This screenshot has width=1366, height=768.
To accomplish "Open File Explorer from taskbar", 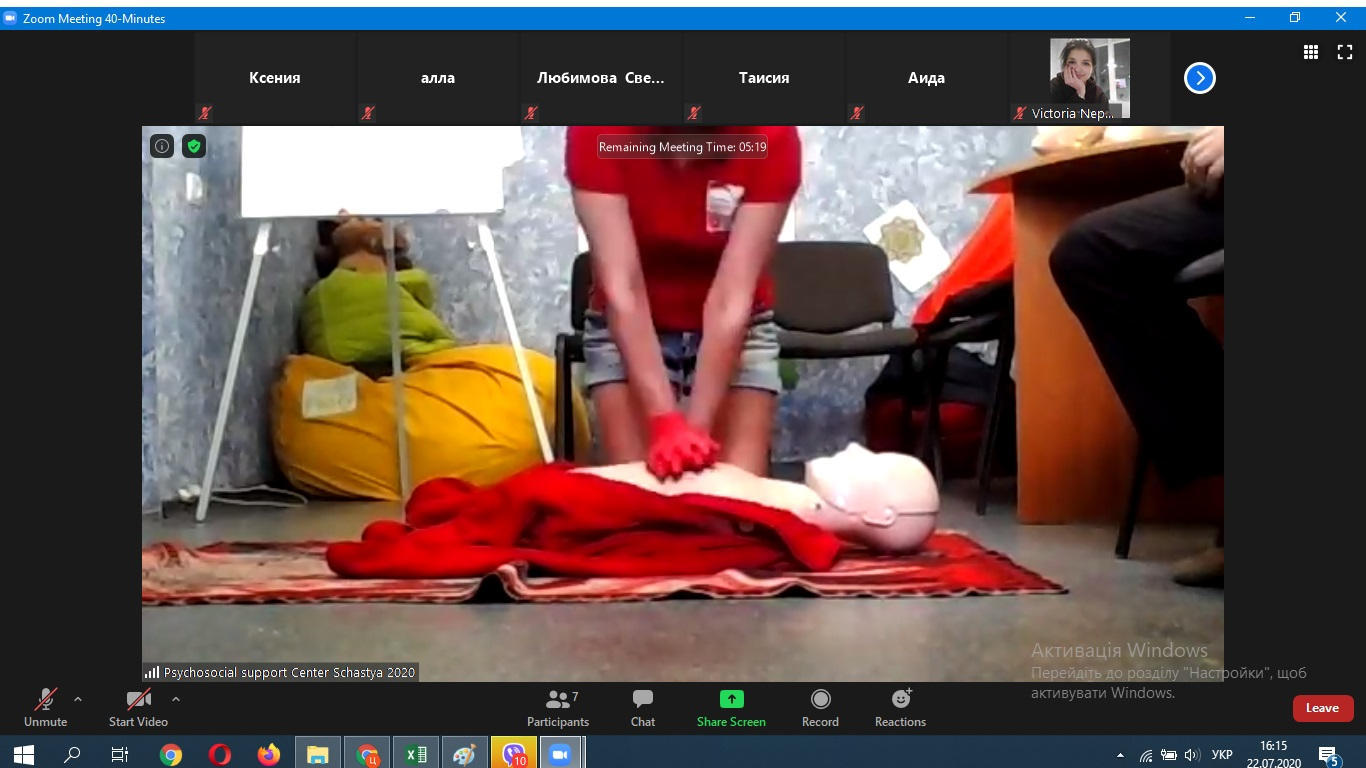I will (x=318, y=754).
